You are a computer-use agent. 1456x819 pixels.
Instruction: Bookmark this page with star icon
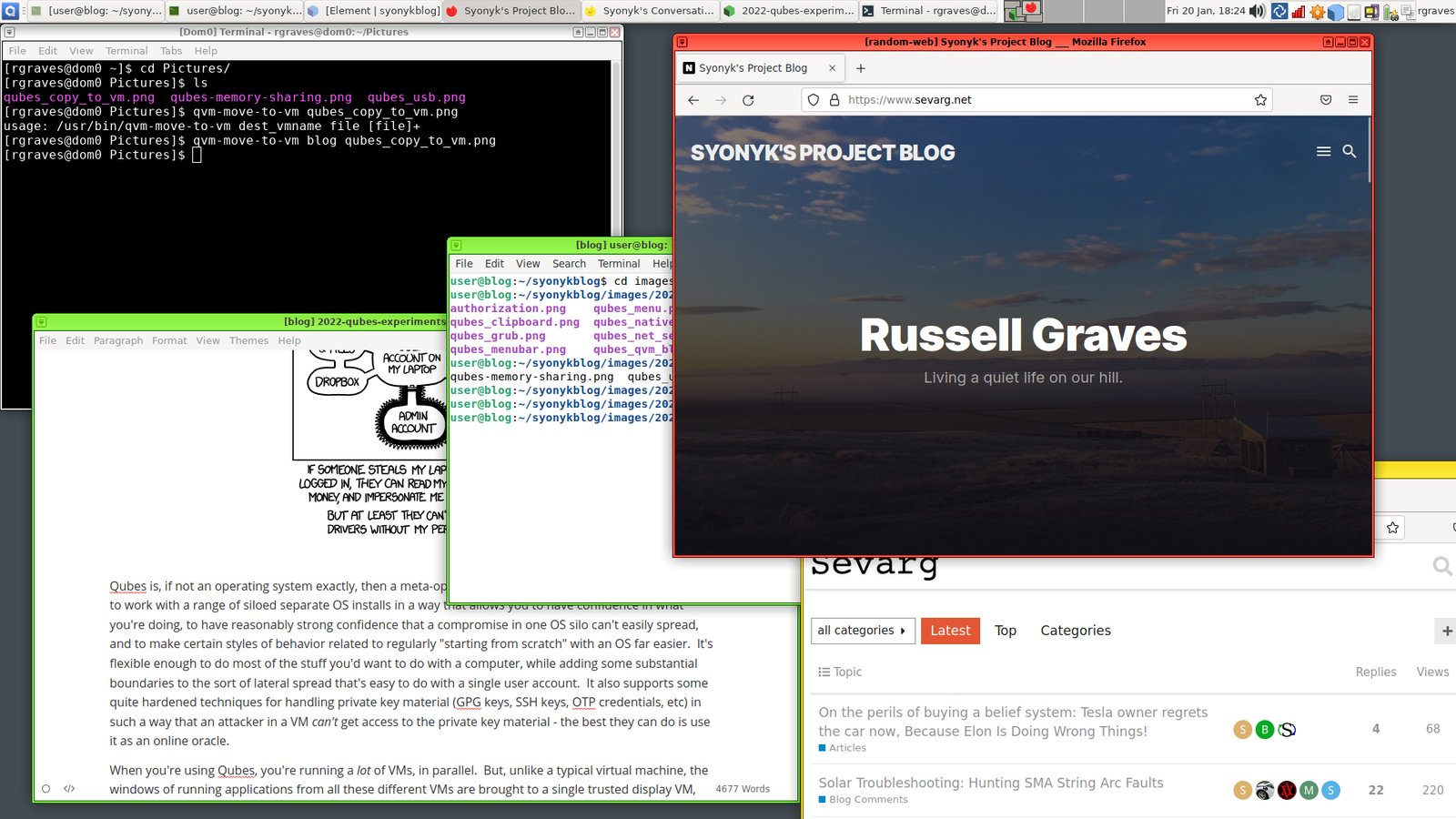tap(1260, 100)
